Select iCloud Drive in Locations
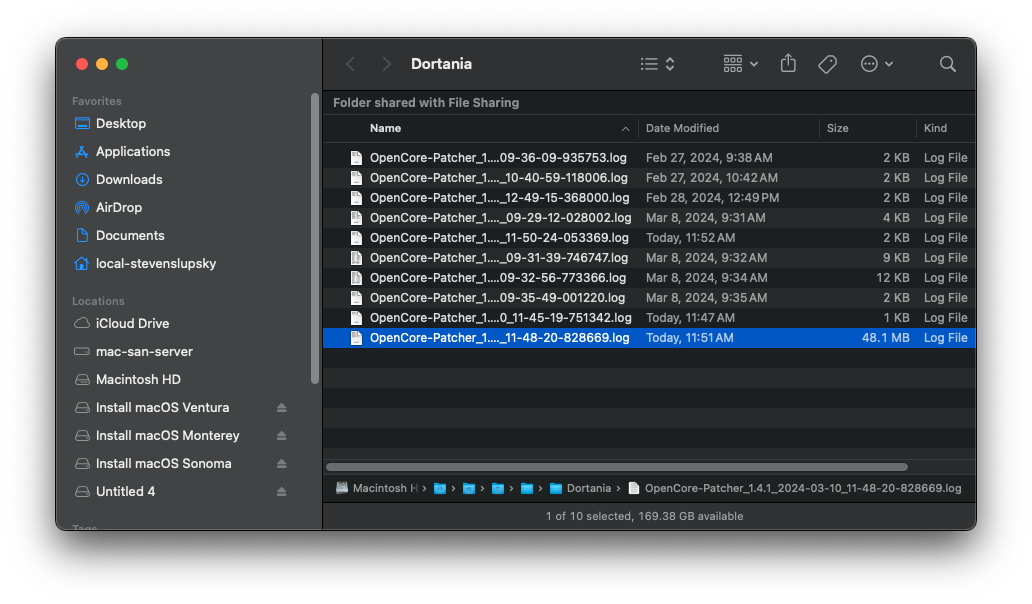 pyautogui.click(x=122, y=324)
